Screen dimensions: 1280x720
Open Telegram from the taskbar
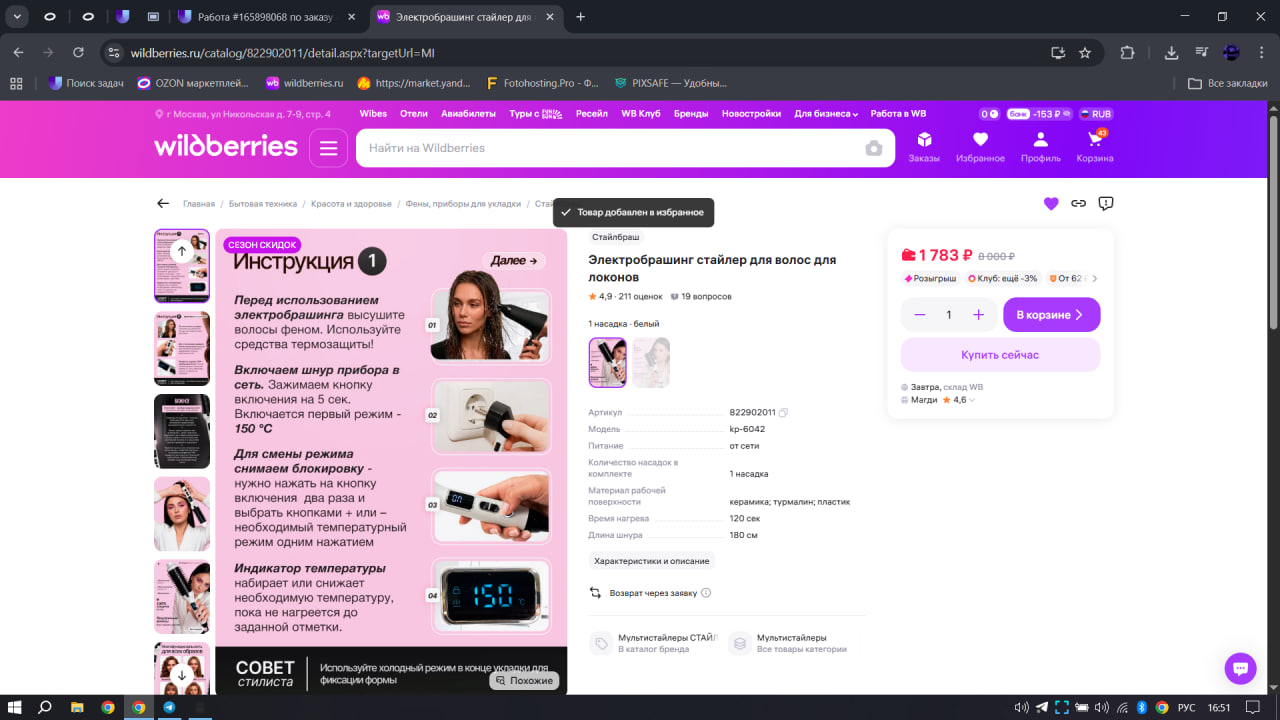click(169, 707)
